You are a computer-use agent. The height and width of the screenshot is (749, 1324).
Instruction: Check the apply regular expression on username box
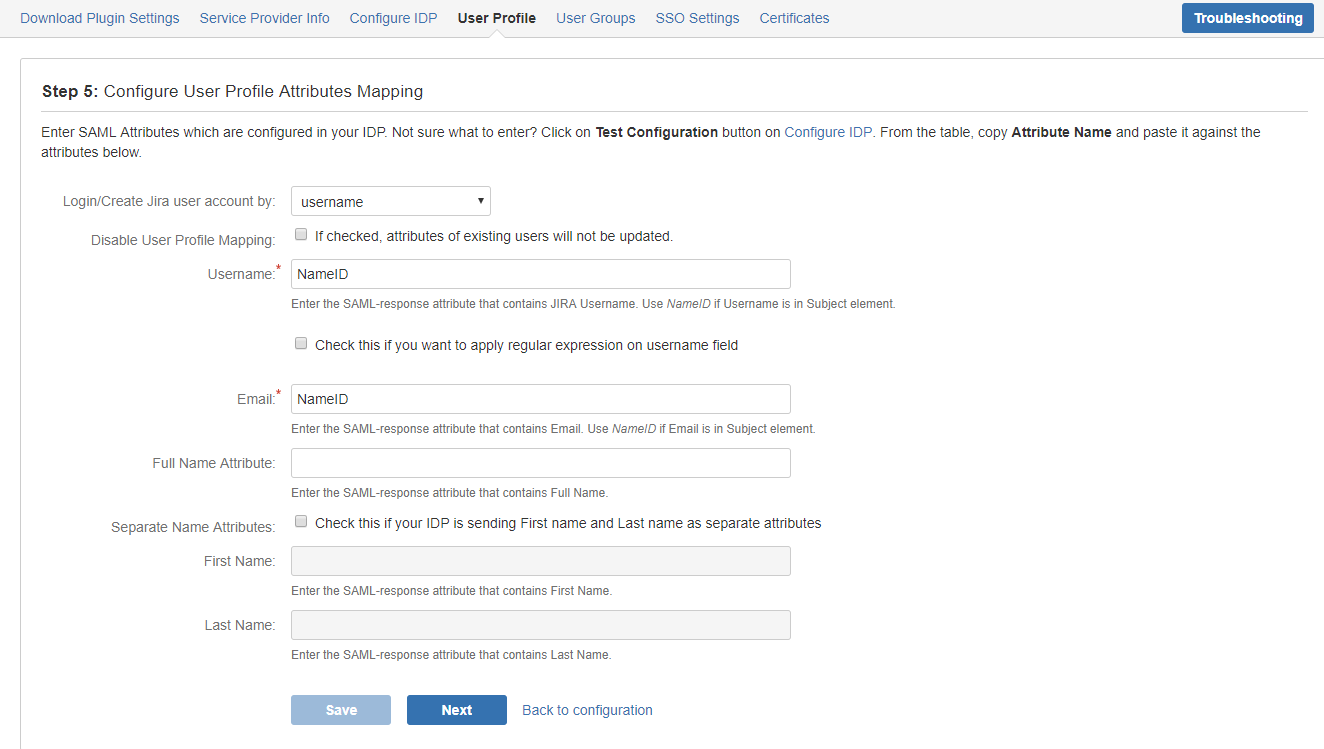tap(301, 343)
